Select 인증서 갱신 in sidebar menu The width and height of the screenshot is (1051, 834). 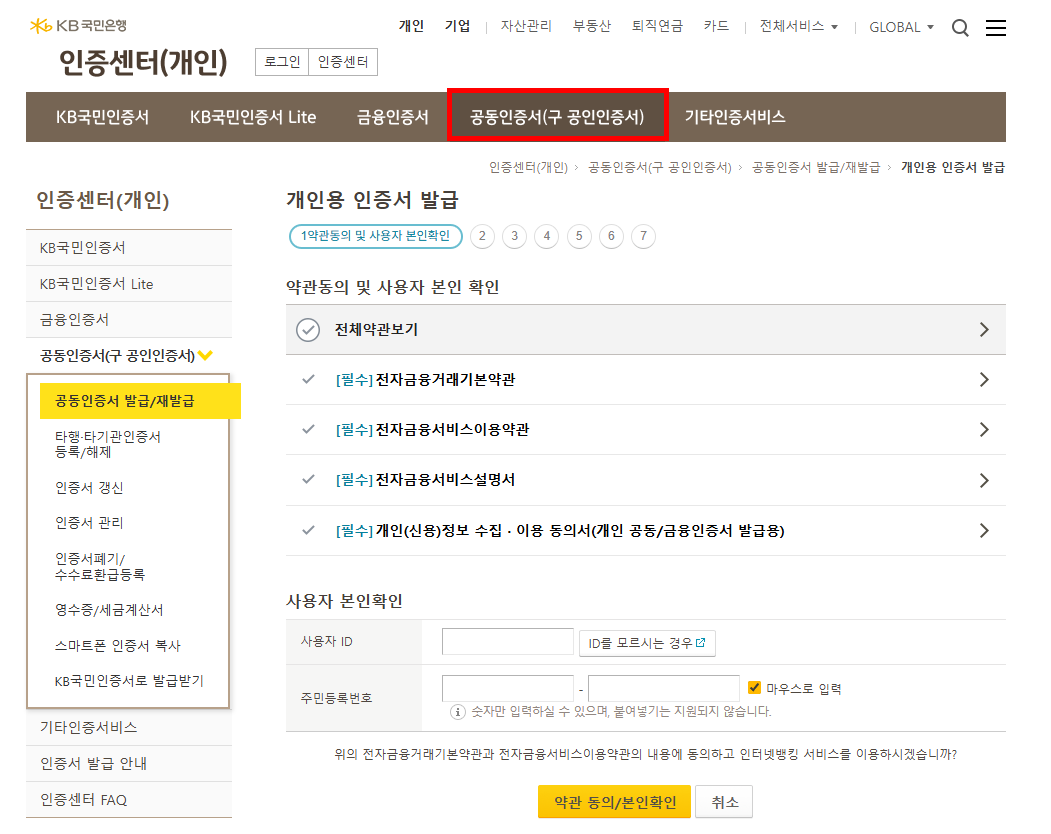point(89,488)
